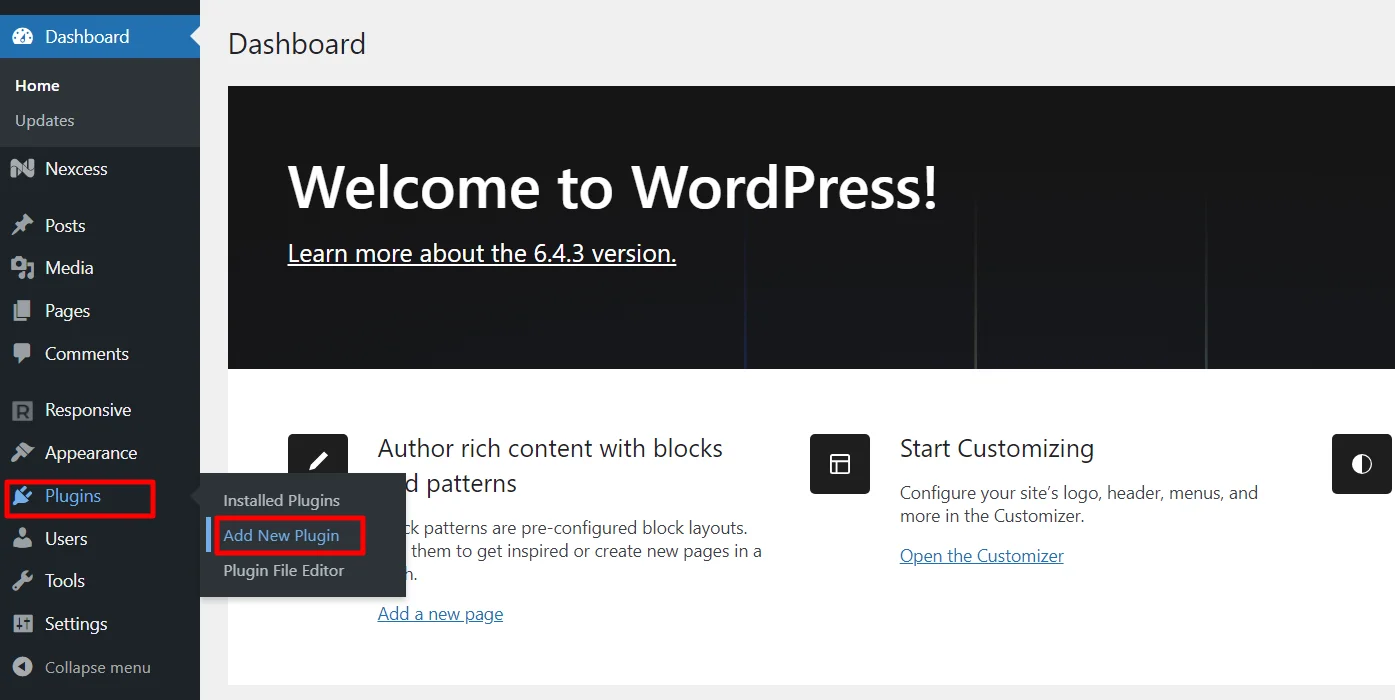Viewport: 1395px width, 700px height.
Task: Open Plugin File Editor in the flyout
Action: click(x=284, y=571)
